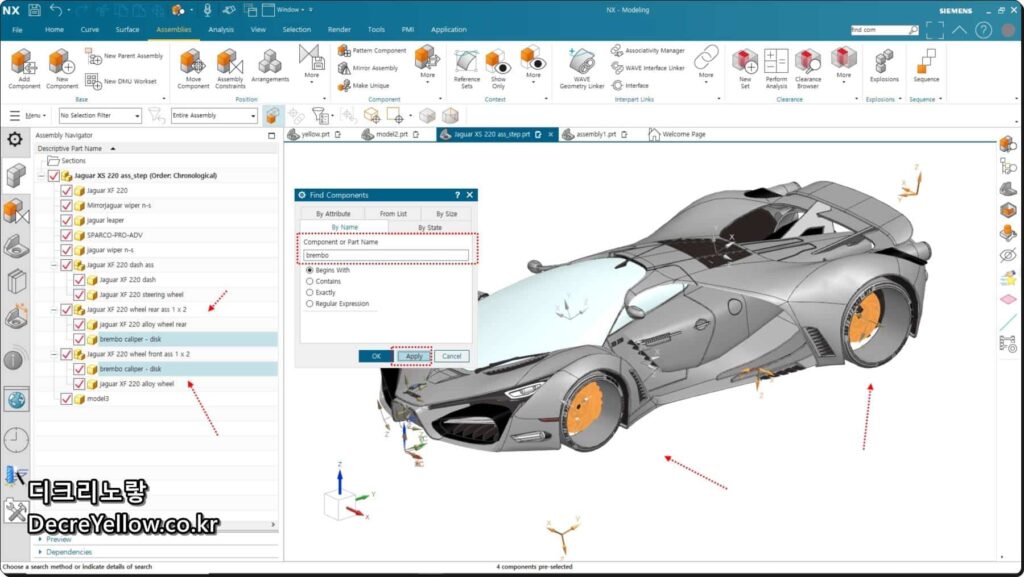1024x577 pixels.
Task: Click New Set in the Clearance group
Action: pos(744,68)
